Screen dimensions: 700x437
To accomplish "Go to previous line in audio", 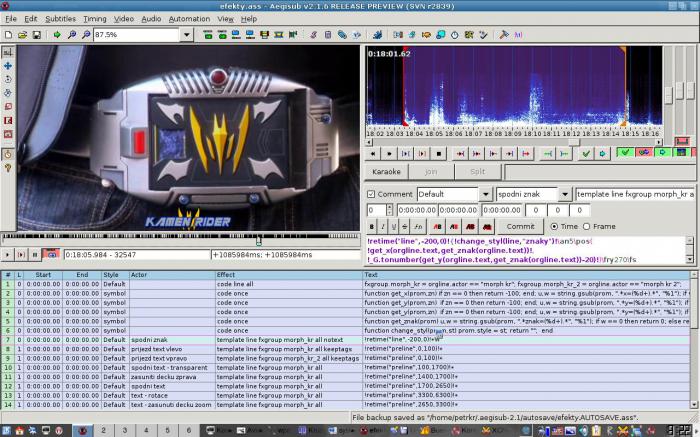I will [373, 154].
